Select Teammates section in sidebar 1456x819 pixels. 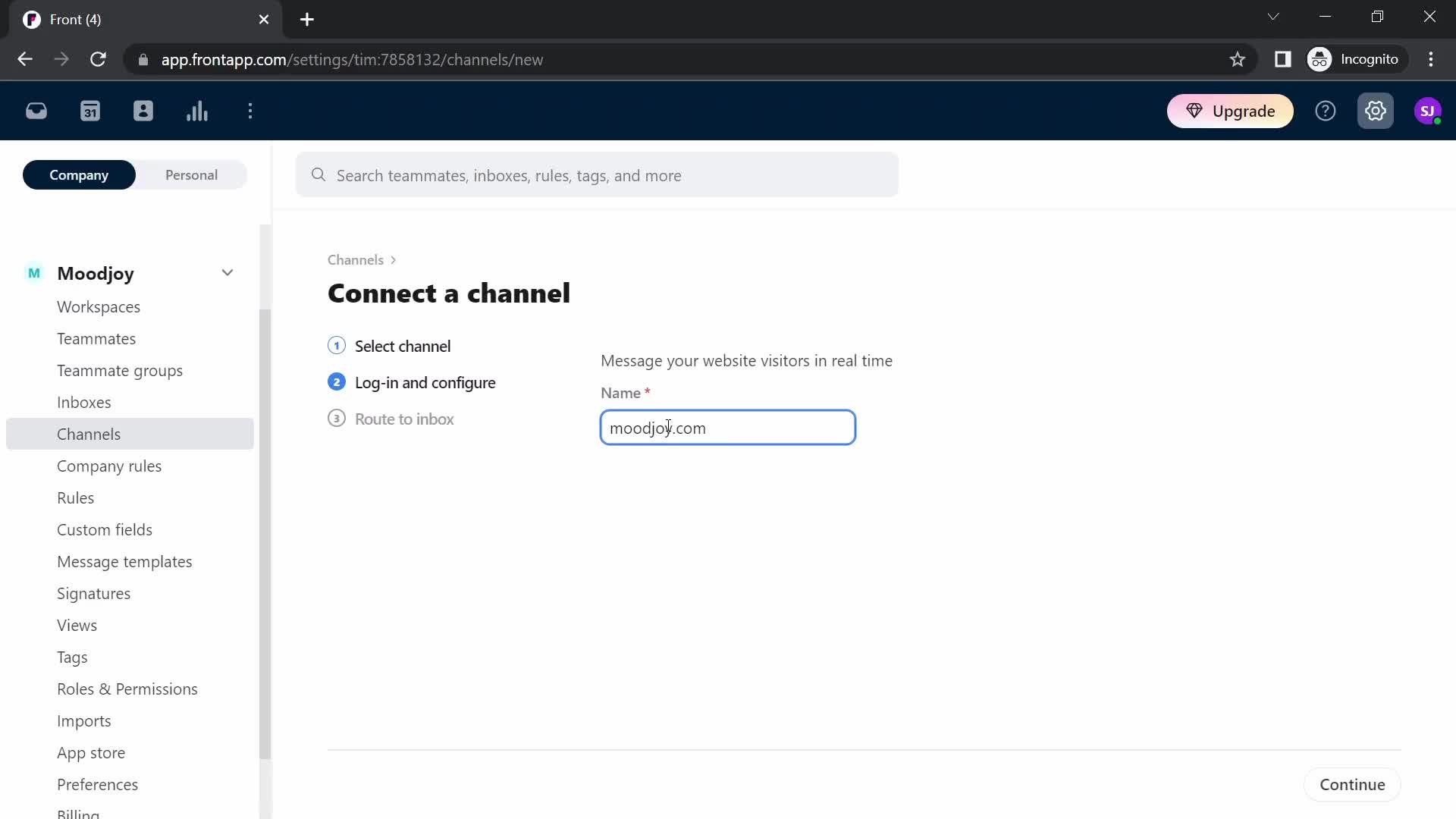click(97, 339)
